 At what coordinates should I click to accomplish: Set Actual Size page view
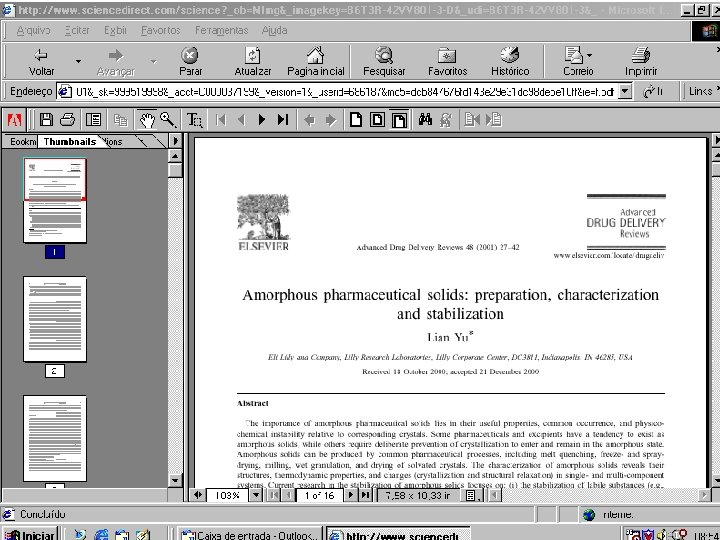point(355,120)
